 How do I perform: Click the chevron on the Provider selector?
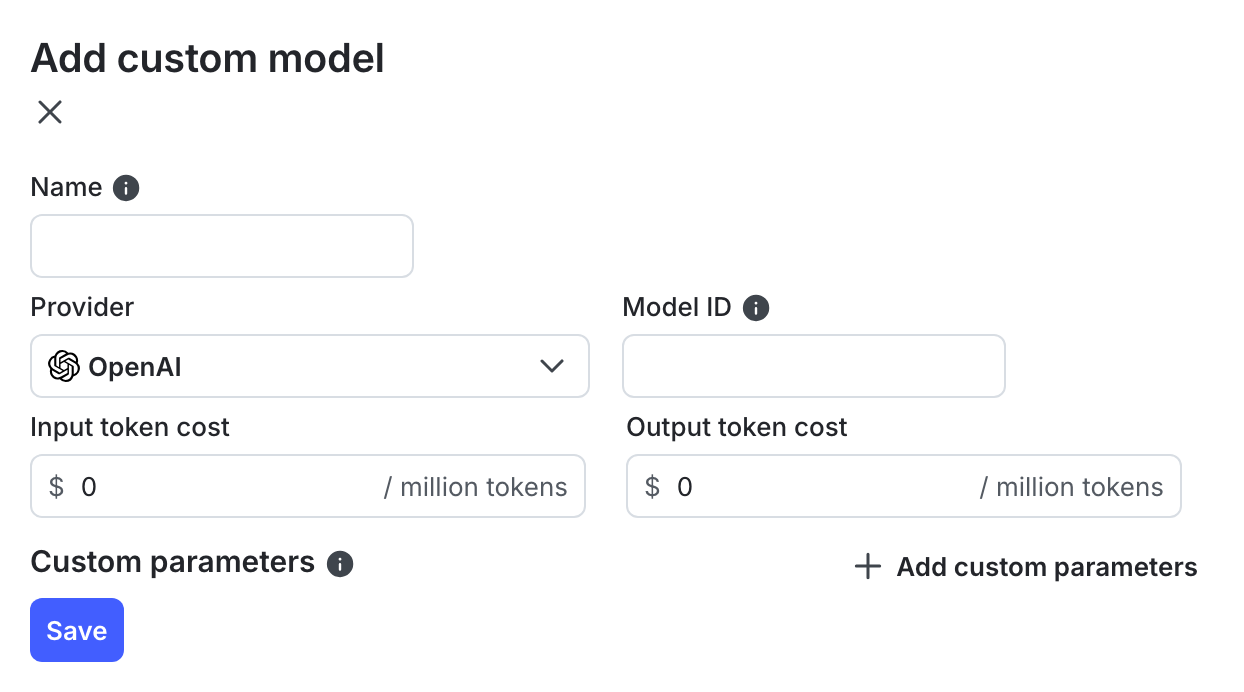551,366
